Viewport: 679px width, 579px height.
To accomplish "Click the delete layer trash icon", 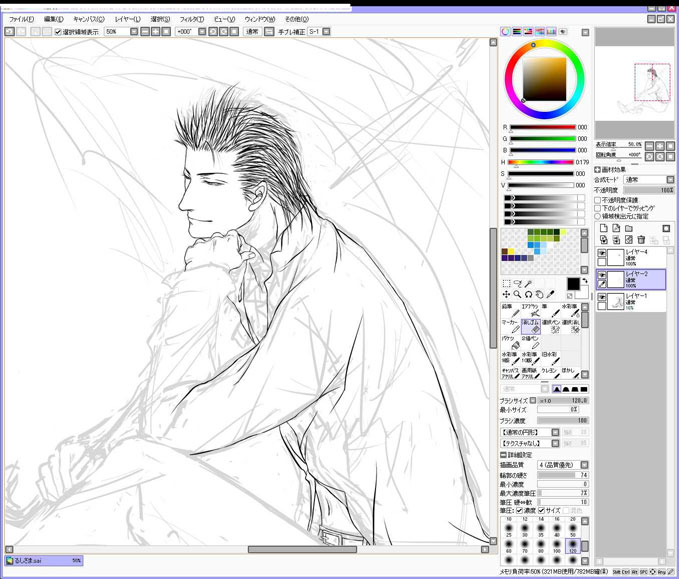I will [639, 240].
